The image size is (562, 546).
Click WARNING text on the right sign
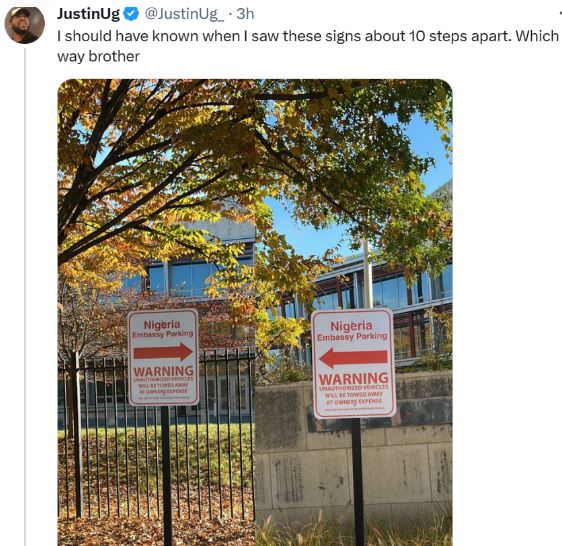click(x=353, y=378)
